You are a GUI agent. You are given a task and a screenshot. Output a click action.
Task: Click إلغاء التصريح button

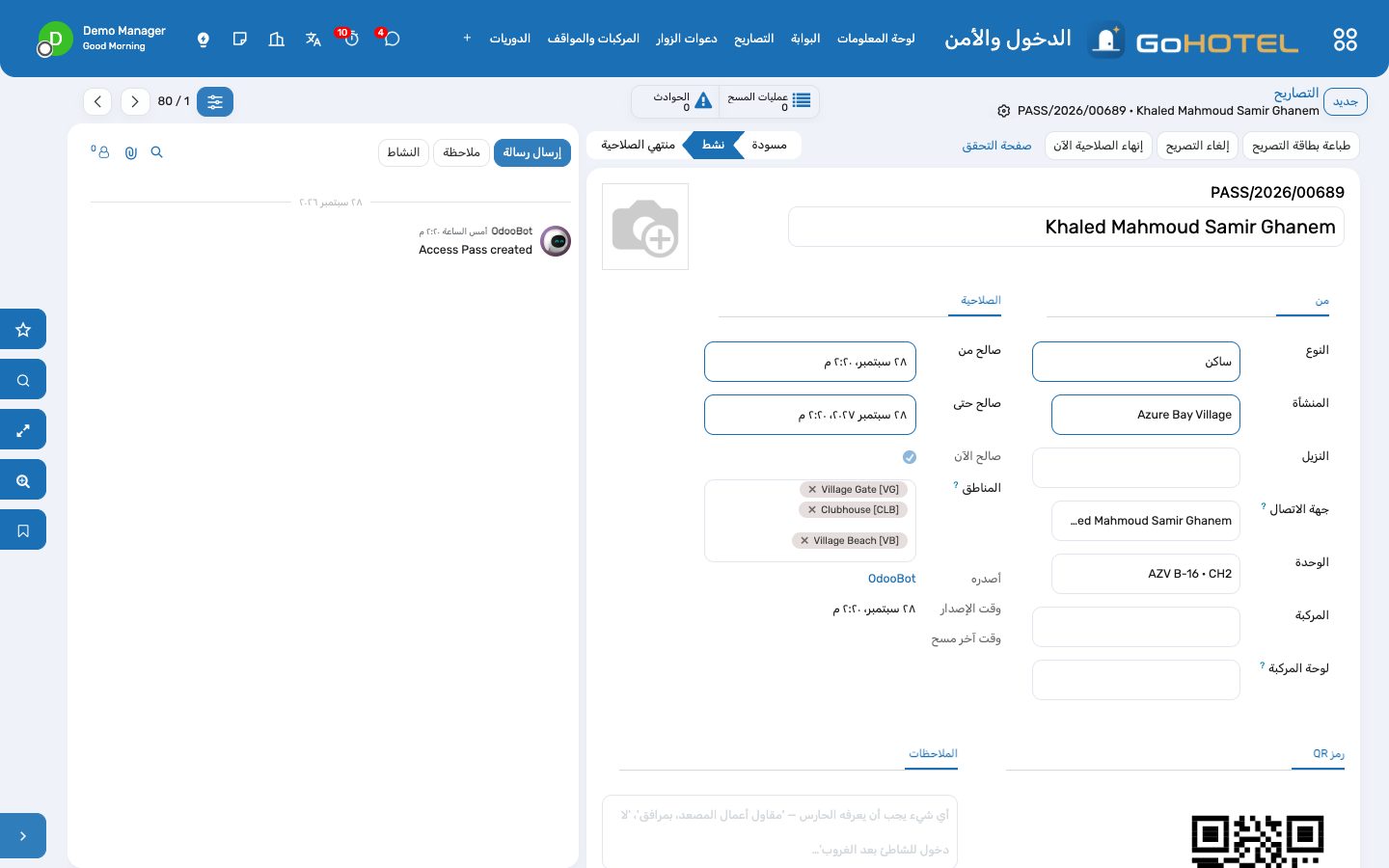click(1198, 146)
